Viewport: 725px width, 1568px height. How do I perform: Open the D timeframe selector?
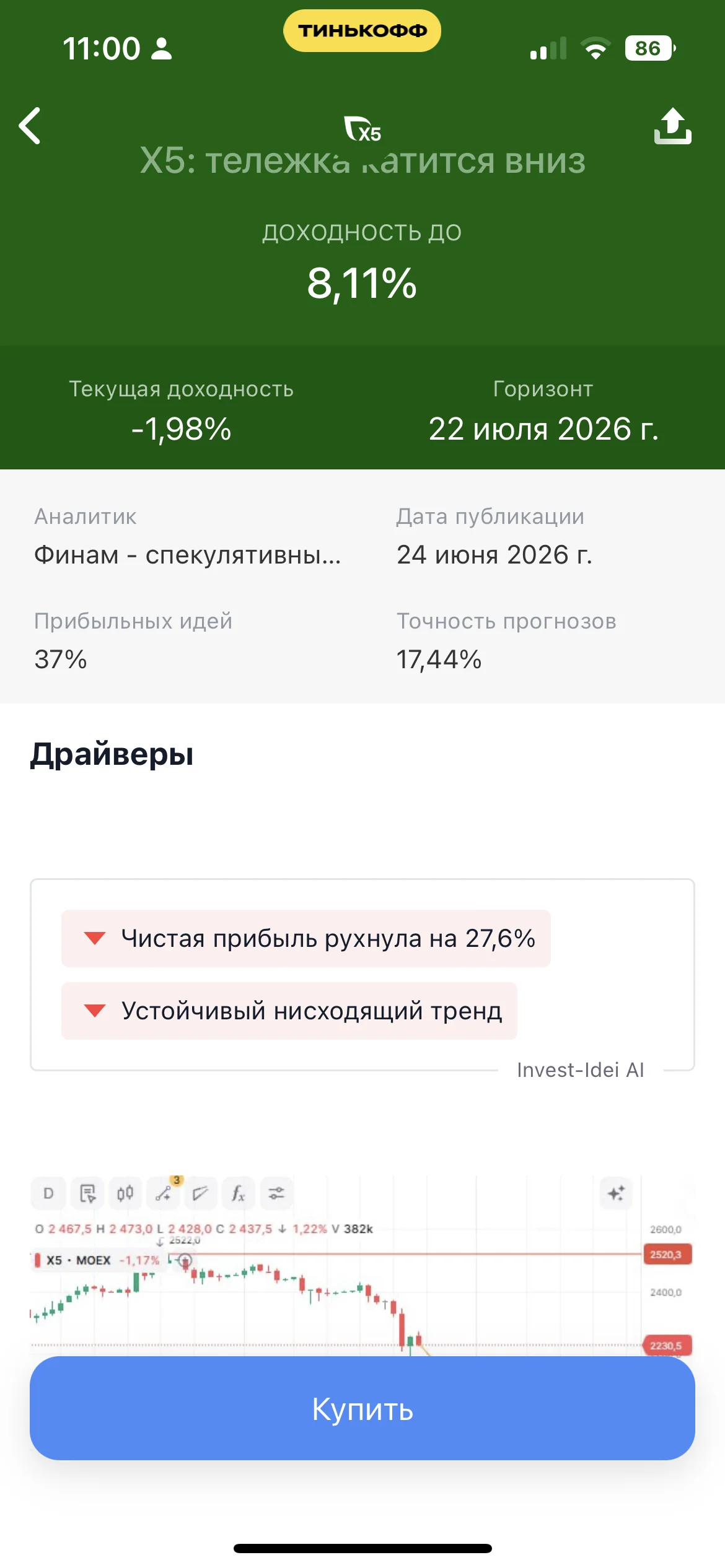pos(48,1193)
